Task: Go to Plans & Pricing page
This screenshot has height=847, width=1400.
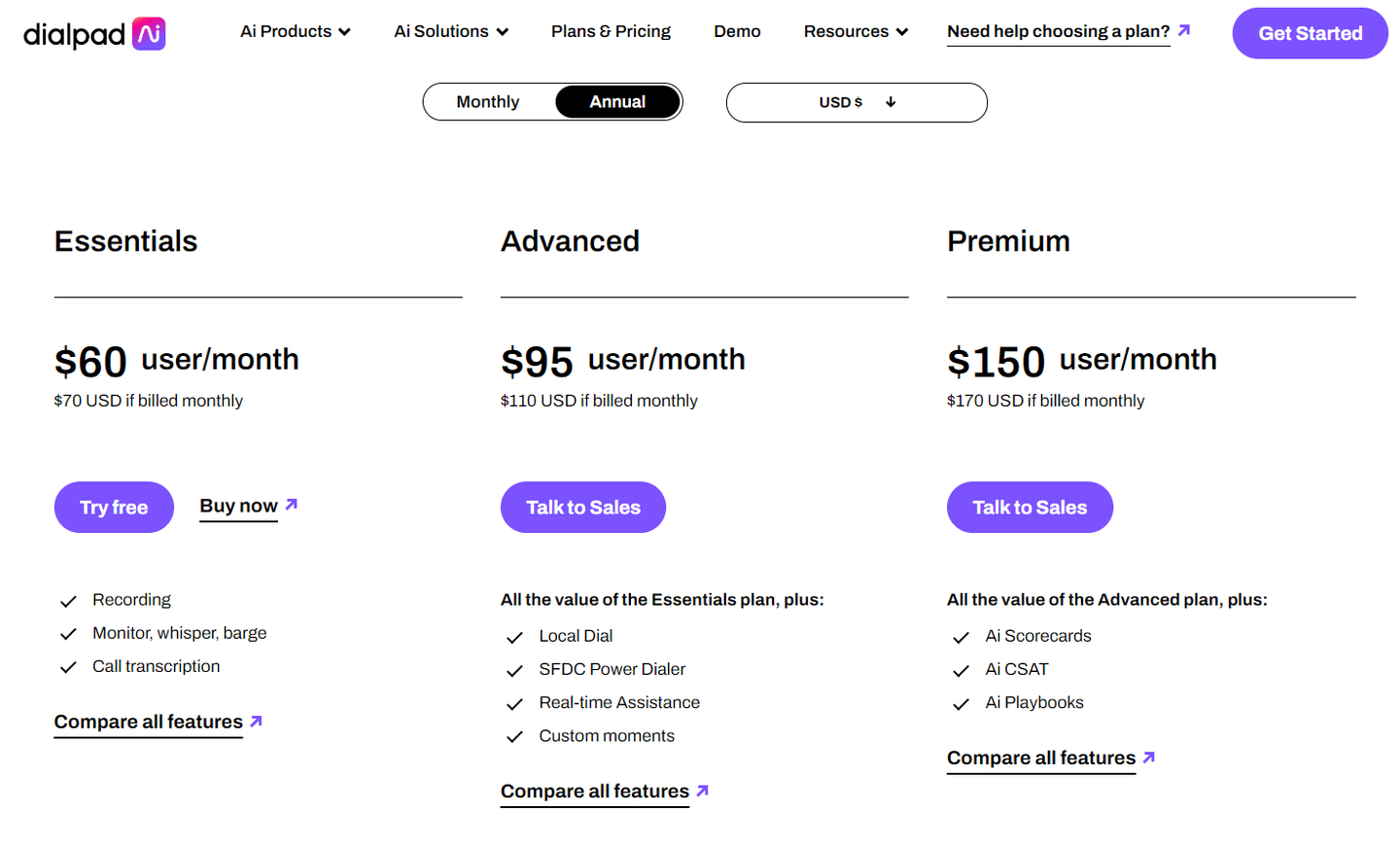Action: click(611, 31)
